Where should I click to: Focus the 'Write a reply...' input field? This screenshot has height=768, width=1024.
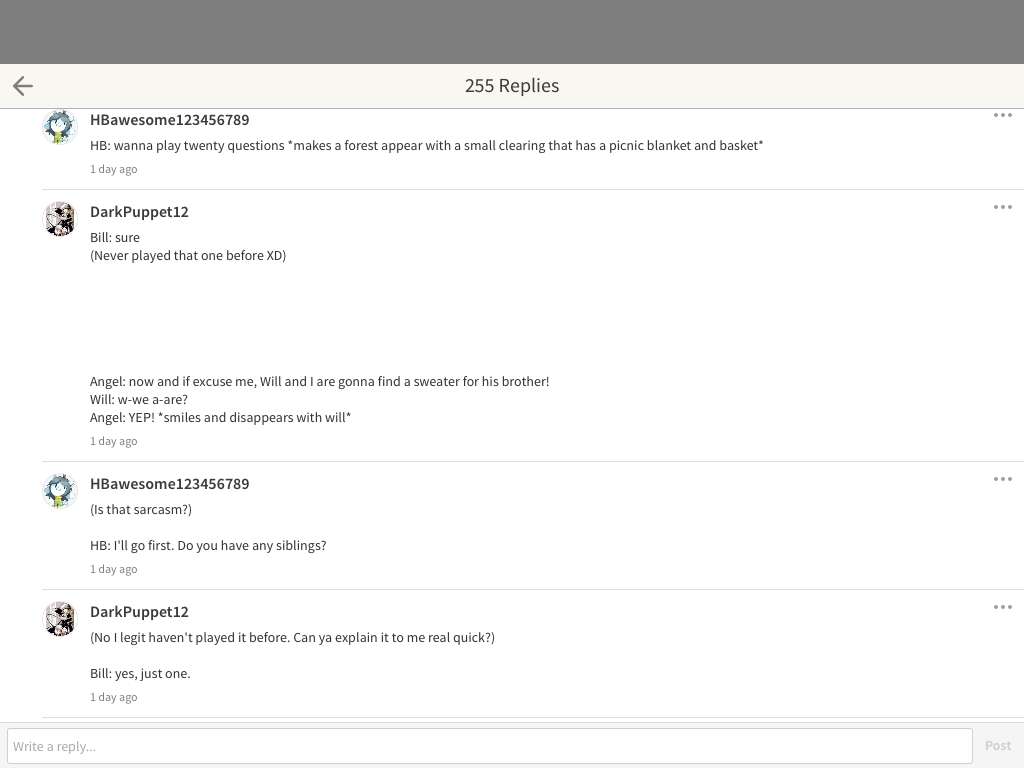pyautogui.click(x=490, y=746)
